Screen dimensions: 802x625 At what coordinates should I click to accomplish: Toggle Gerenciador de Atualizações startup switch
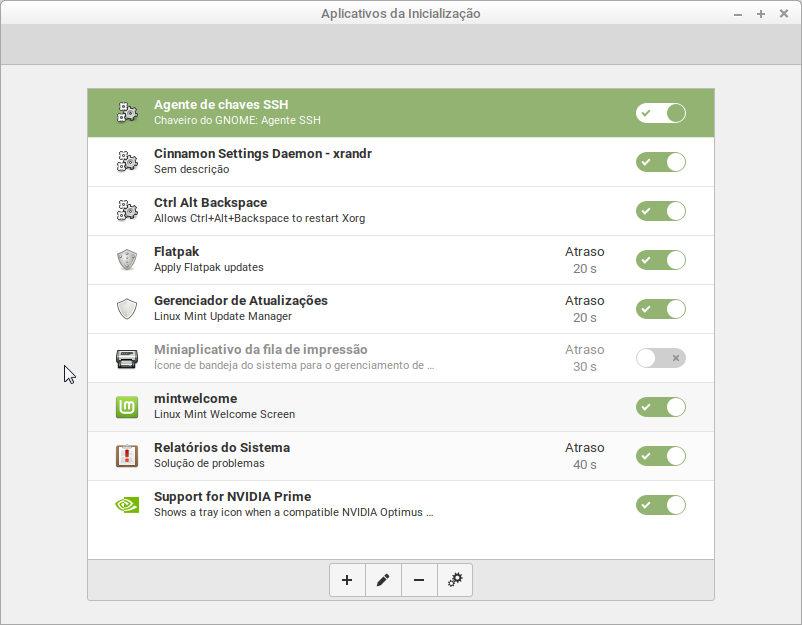point(661,309)
